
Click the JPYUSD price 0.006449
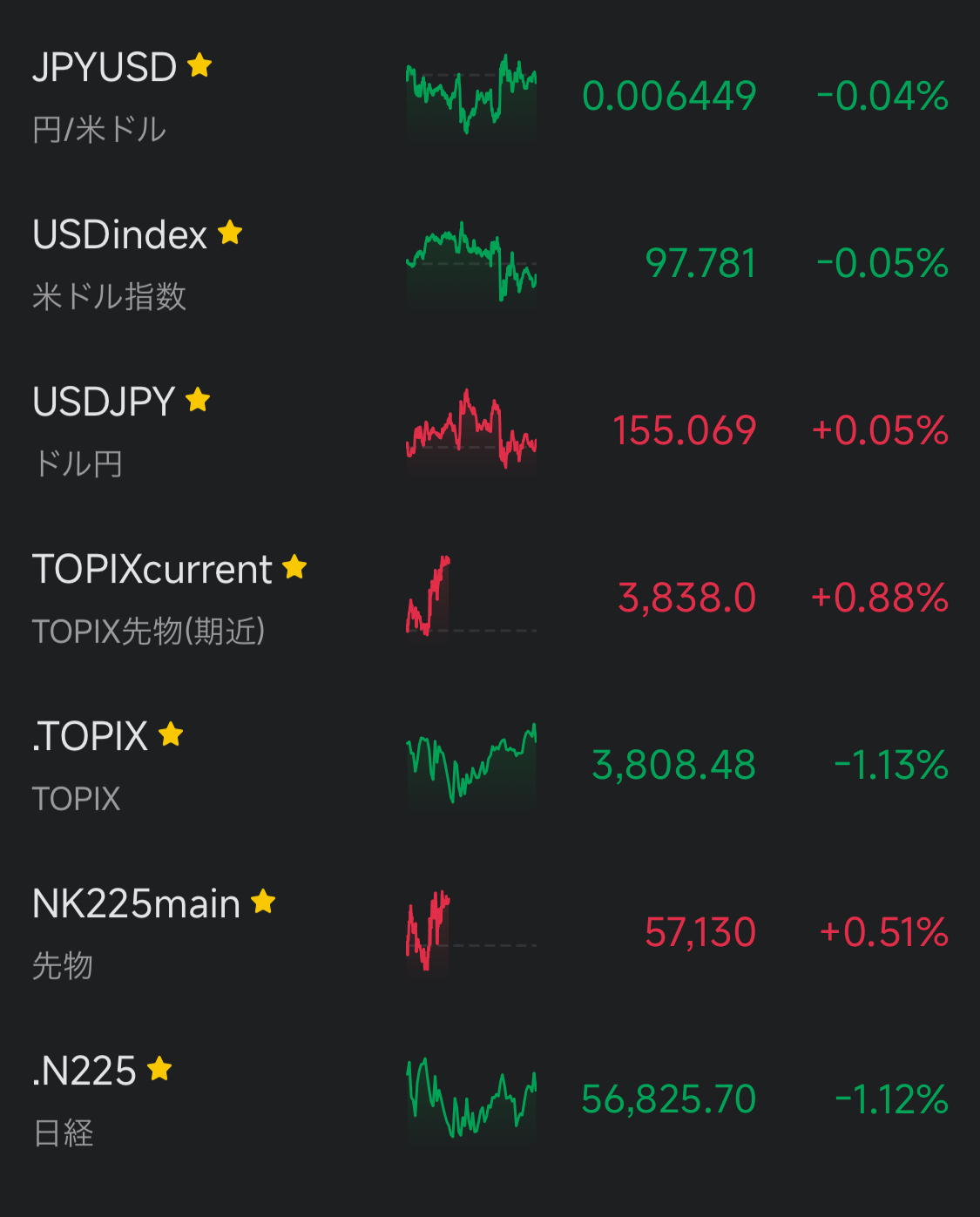click(669, 96)
